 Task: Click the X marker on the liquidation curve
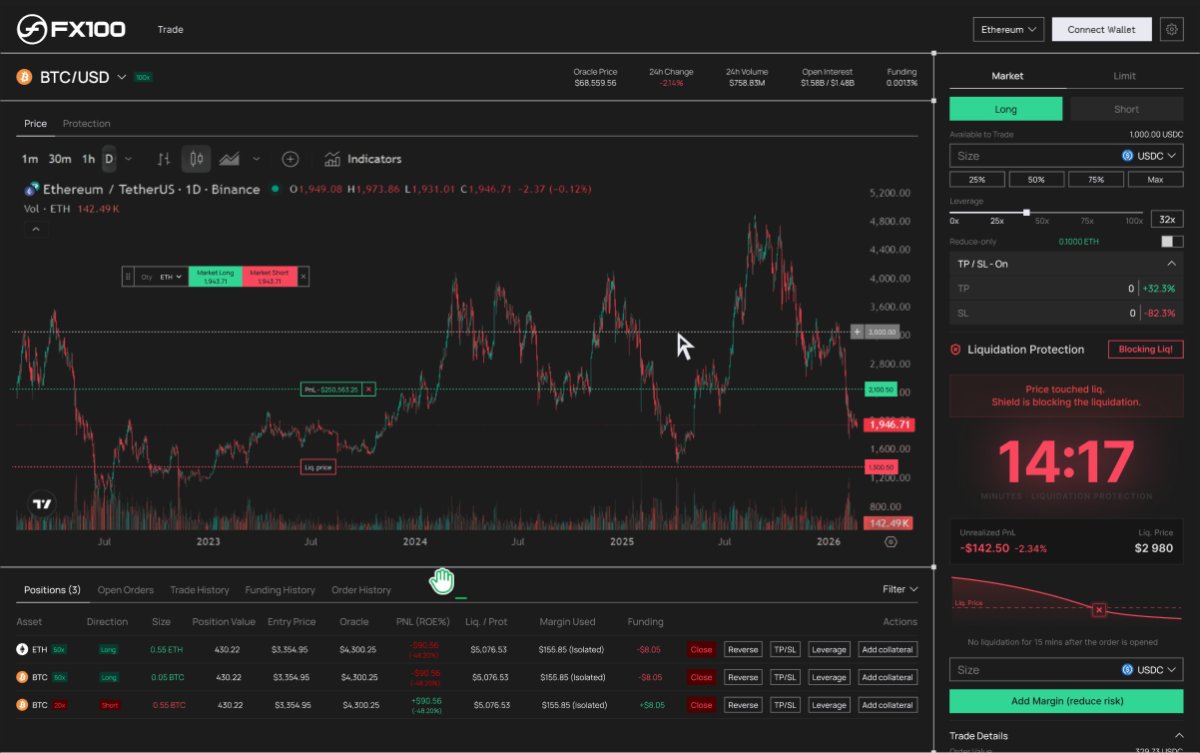tap(1099, 609)
